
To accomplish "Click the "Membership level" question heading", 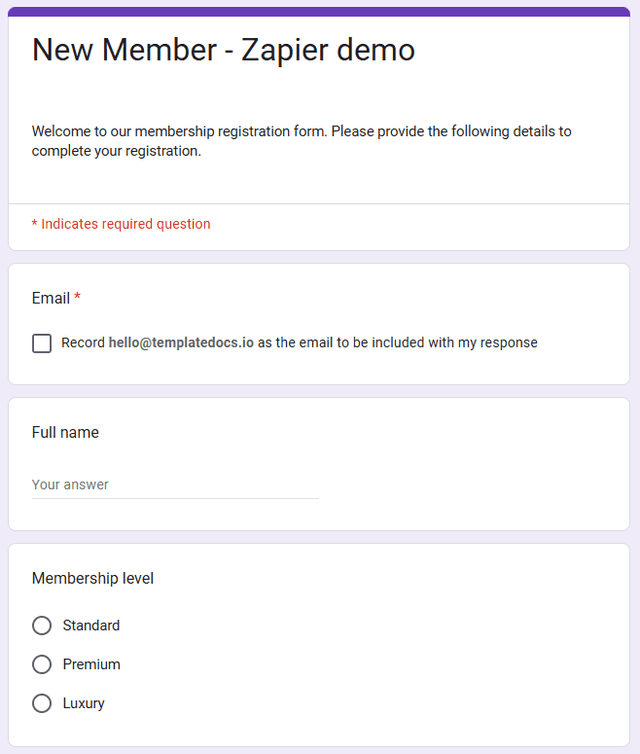I will 93,578.
